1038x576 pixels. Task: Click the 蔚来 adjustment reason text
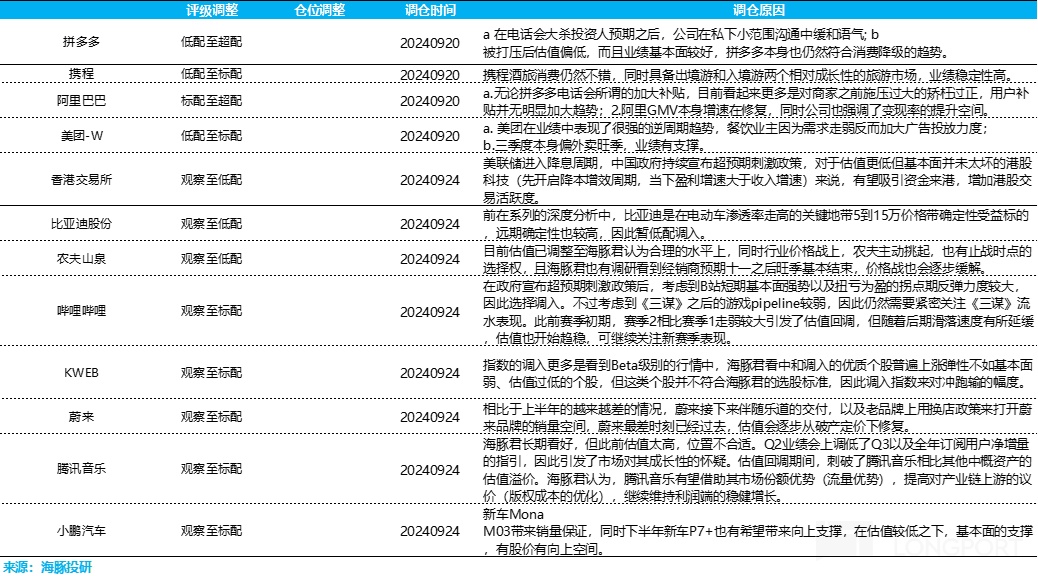[757, 417]
